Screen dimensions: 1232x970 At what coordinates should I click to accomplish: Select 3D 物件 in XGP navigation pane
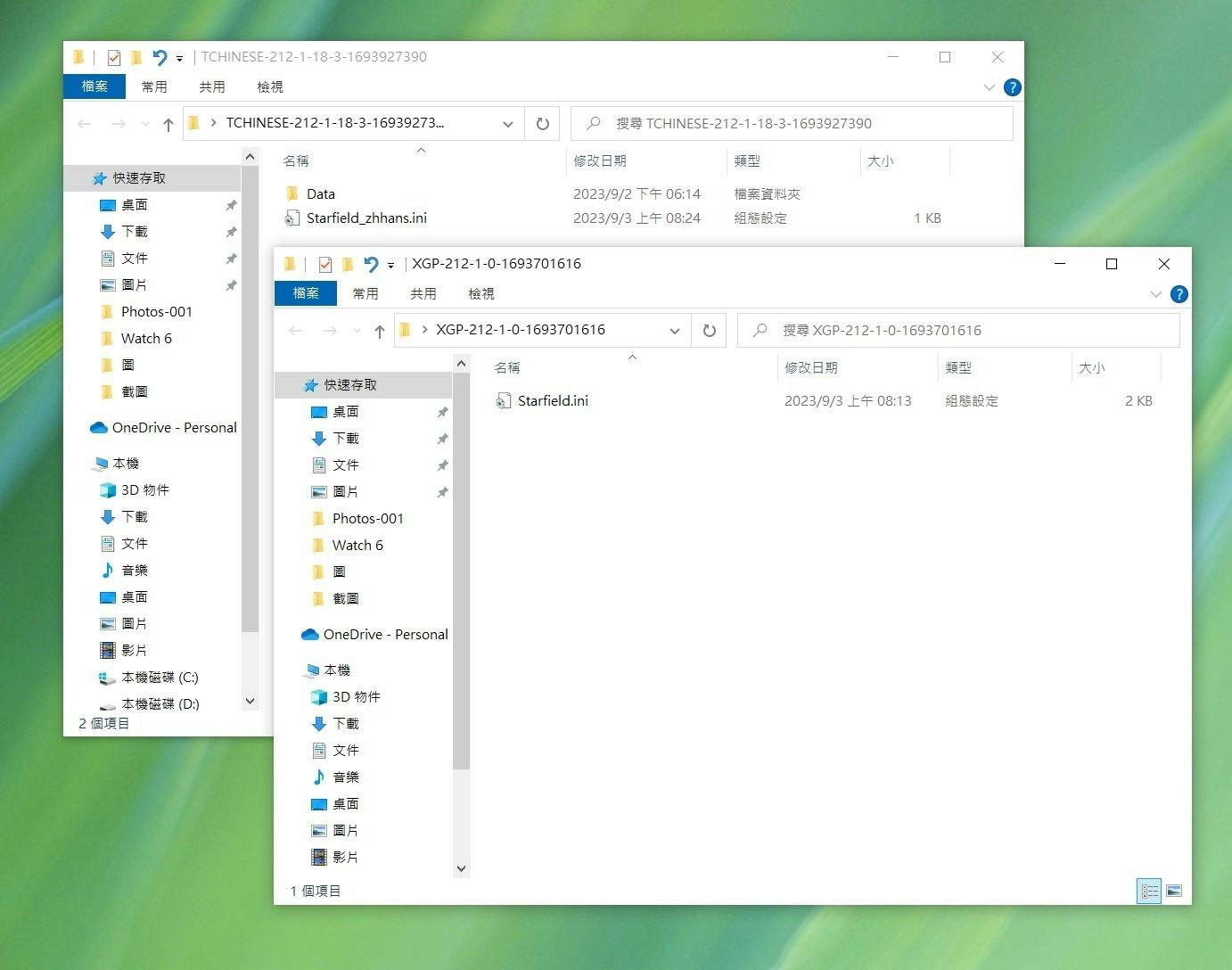coord(357,697)
